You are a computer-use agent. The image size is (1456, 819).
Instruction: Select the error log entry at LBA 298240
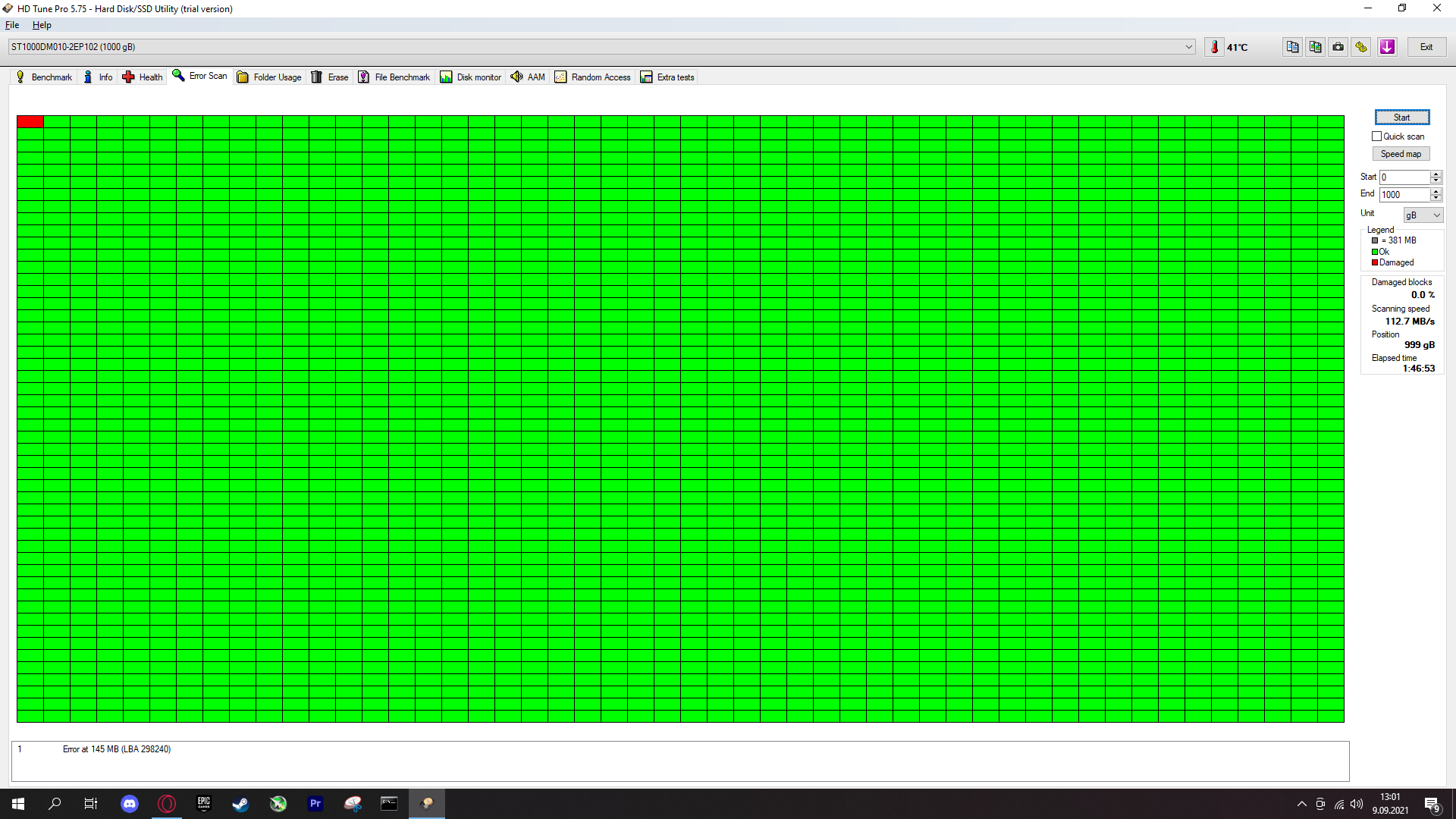(x=117, y=749)
